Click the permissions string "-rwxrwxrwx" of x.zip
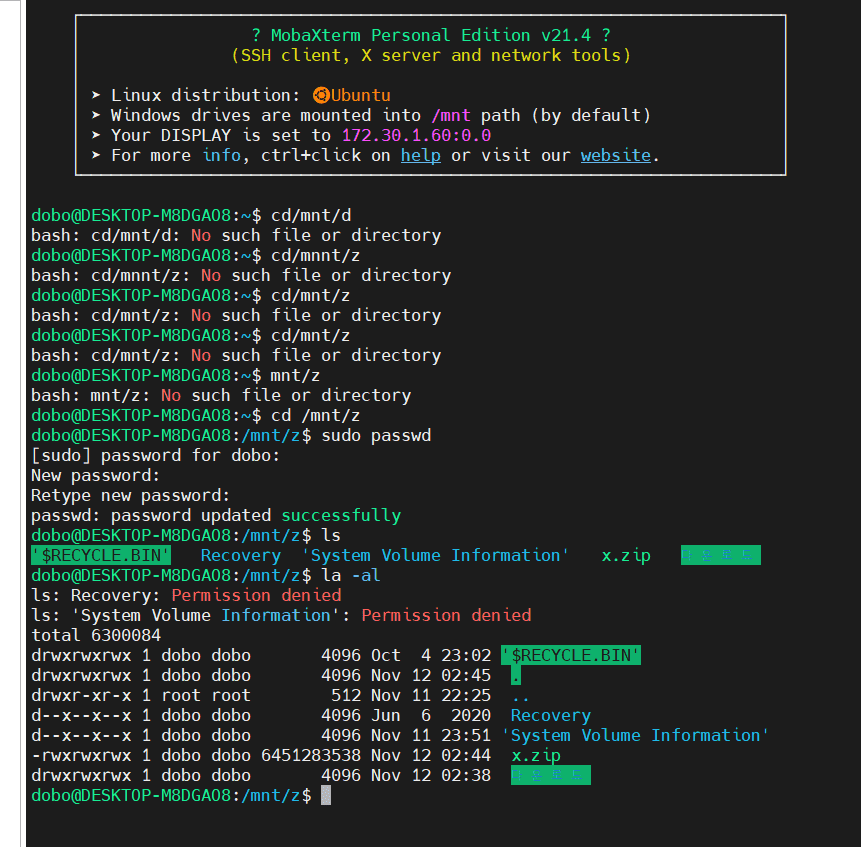861x847 pixels. 81,756
